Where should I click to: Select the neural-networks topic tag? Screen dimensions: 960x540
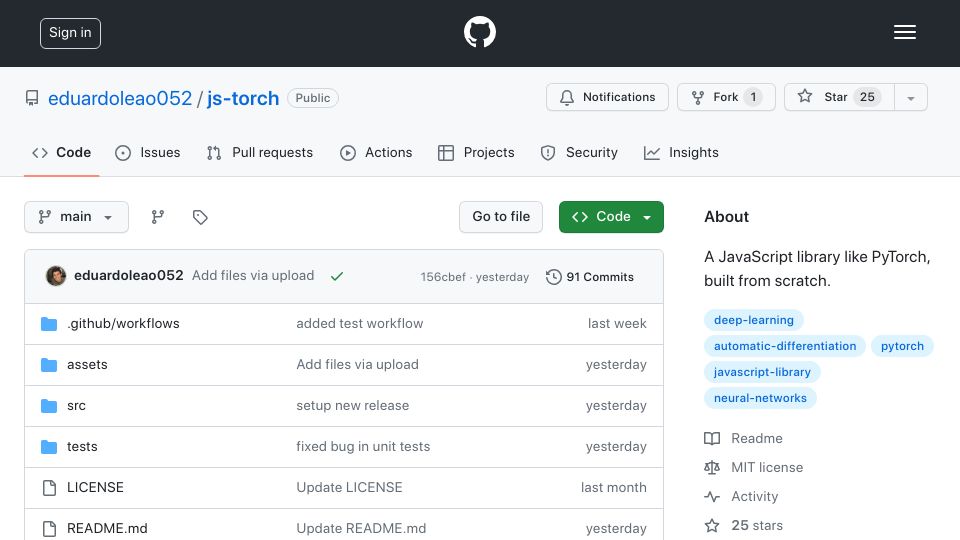pyautogui.click(x=760, y=398)
